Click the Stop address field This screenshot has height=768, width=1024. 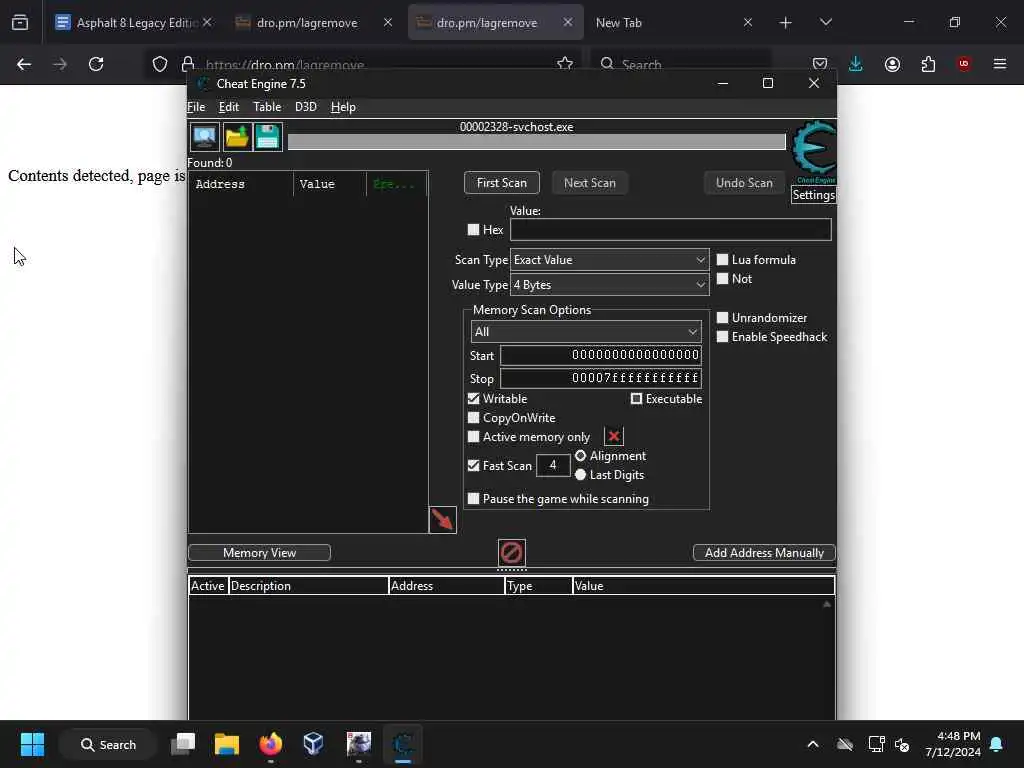pos(601,378)
